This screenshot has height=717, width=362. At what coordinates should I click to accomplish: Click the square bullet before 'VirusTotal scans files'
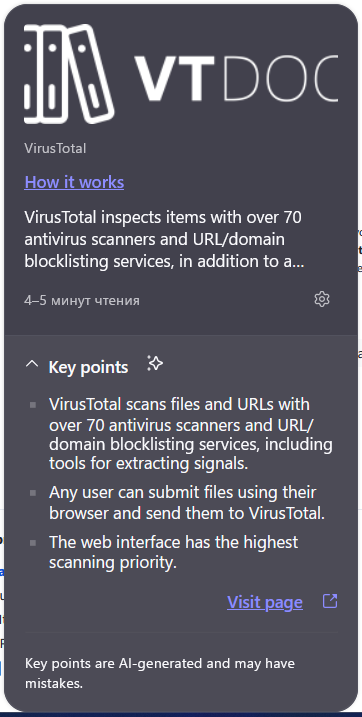click(33, 405)
